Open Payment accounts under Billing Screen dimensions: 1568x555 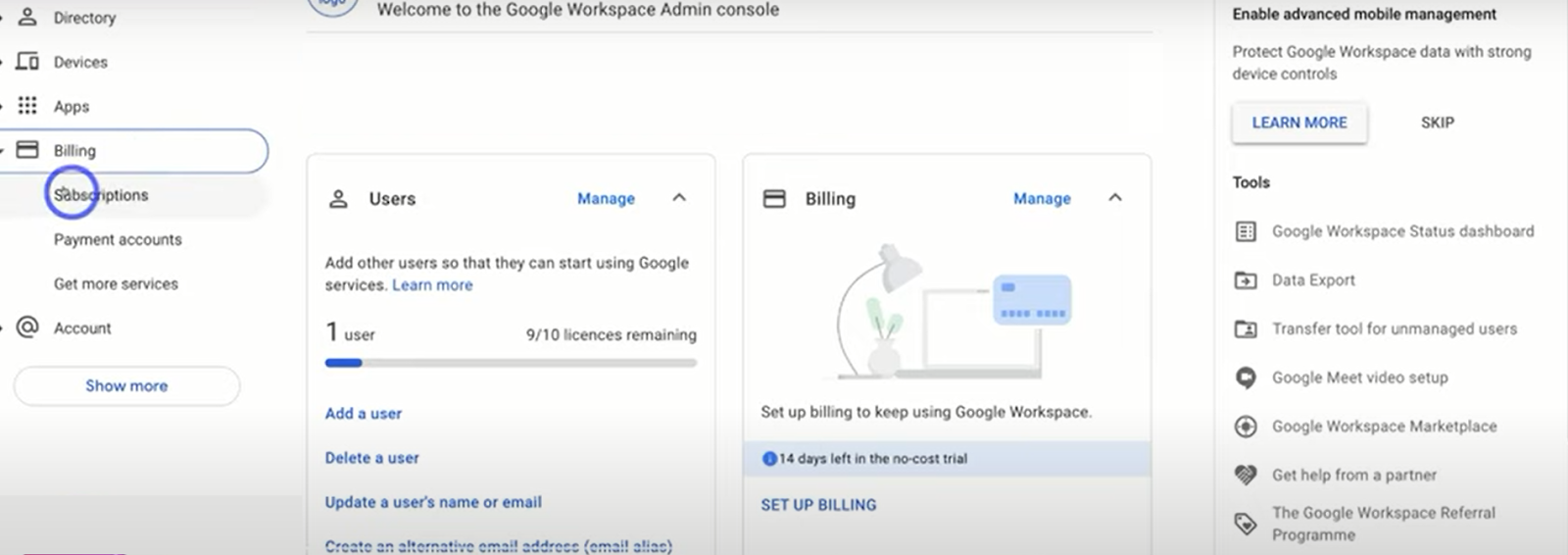click(118, 239)
